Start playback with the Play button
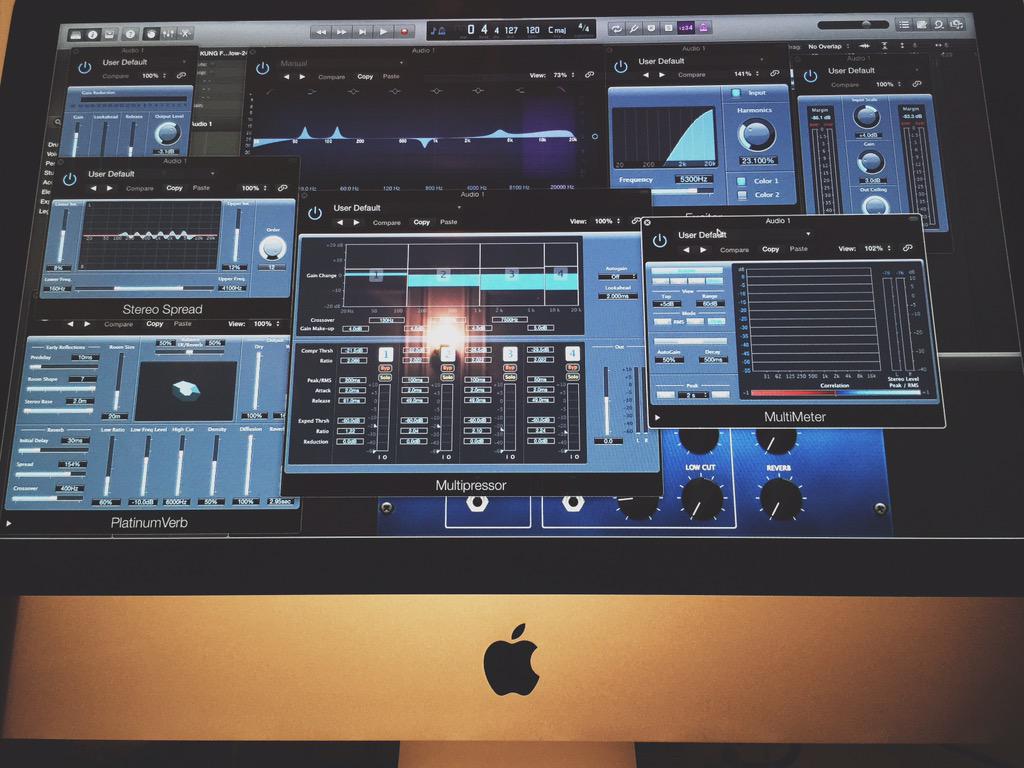The image size is (1024, 768). pyautogui.click(x=384, y=31)
